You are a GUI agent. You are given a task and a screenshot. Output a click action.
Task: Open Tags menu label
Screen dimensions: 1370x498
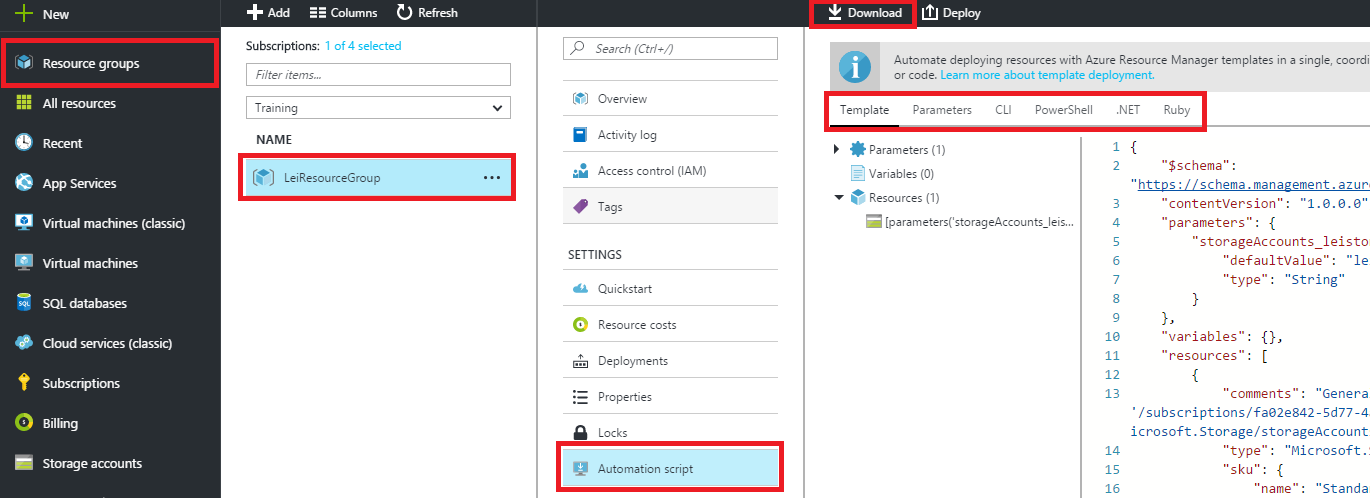(x=610, y=207)
